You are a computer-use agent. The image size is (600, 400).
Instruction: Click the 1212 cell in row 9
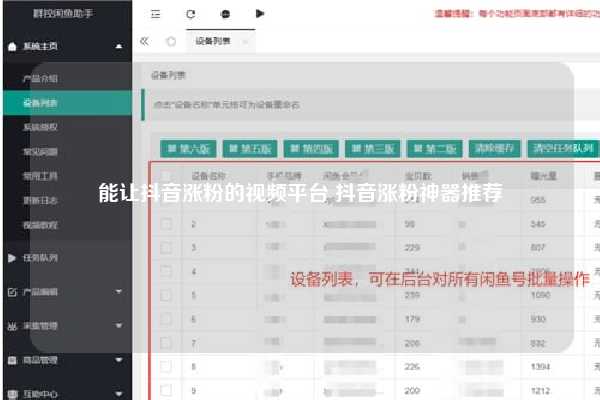click(541, 391)
